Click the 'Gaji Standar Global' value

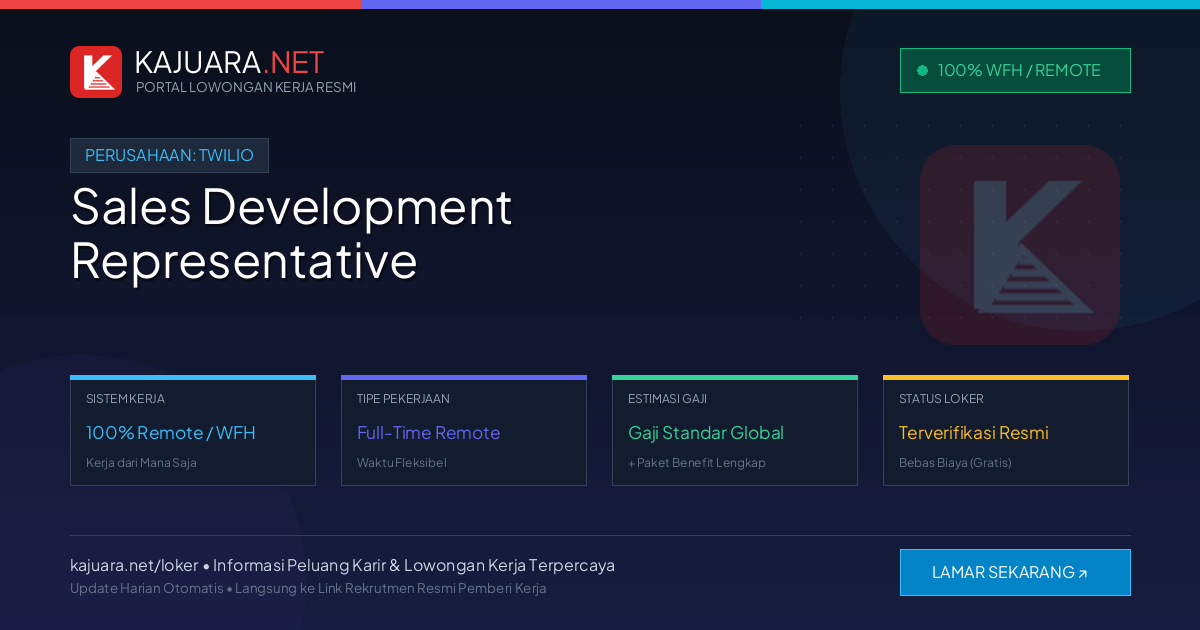706,433
